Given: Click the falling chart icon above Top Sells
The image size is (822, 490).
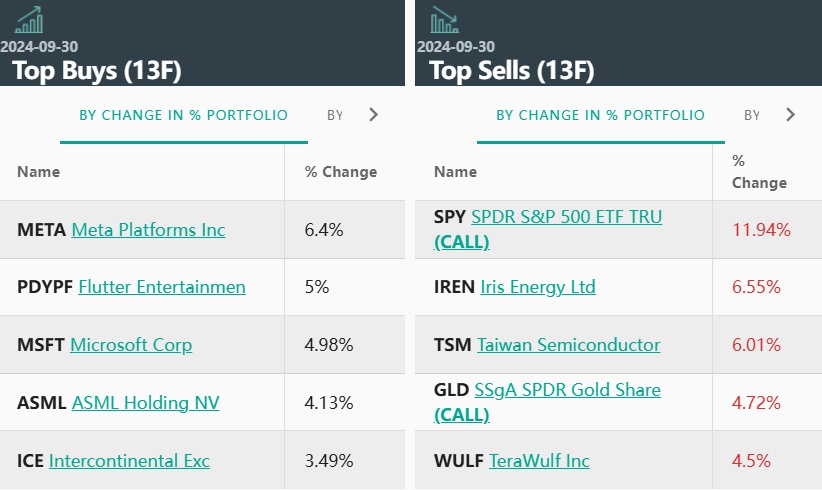Looking at the screenshot, I should (444, 20).
